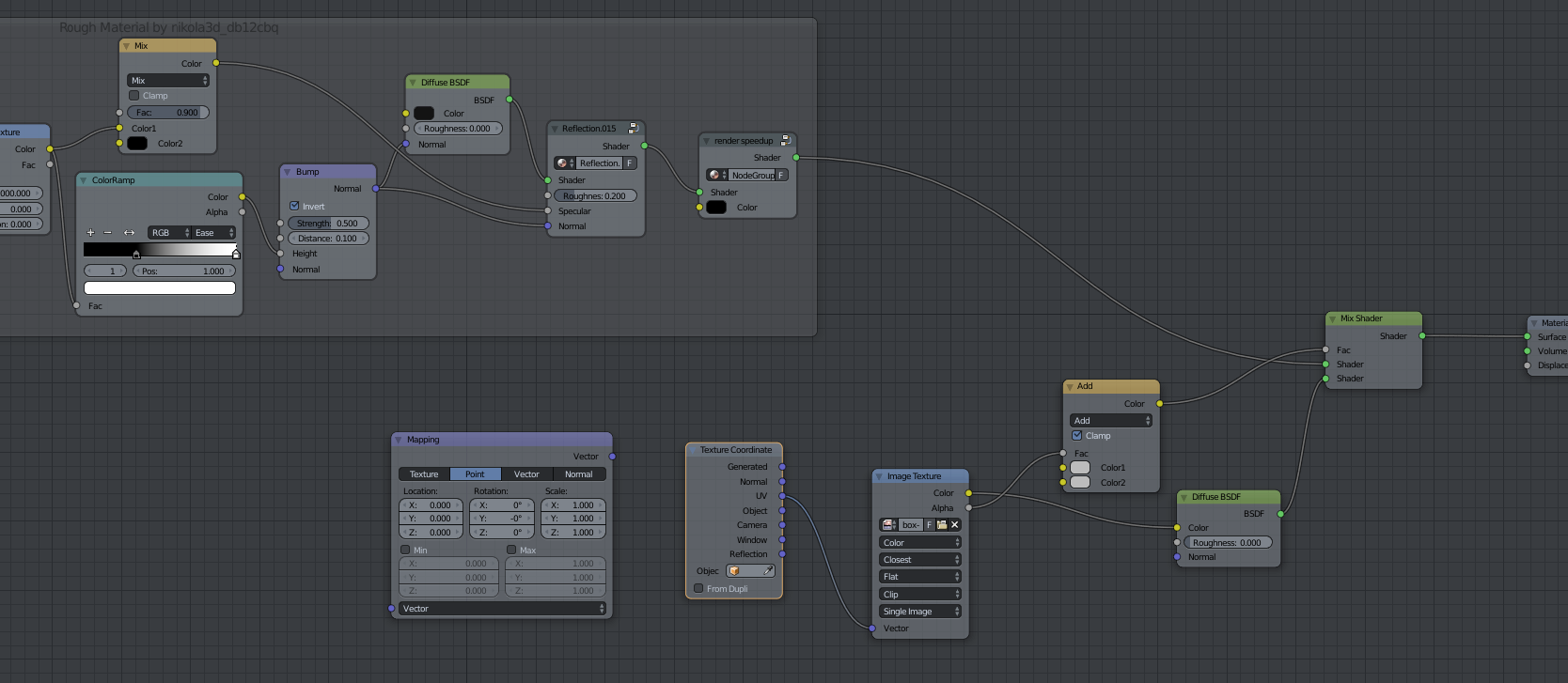The image size is (1568, 683).
Task: Click the Color2 black swatch in the Mix node
Action: [x=137, y=144]
